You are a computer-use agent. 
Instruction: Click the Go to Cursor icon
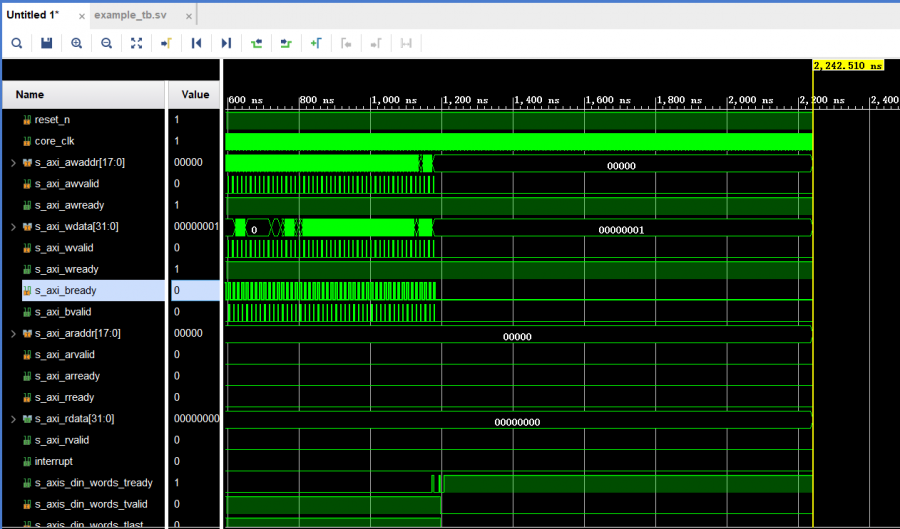coord(166,43)
